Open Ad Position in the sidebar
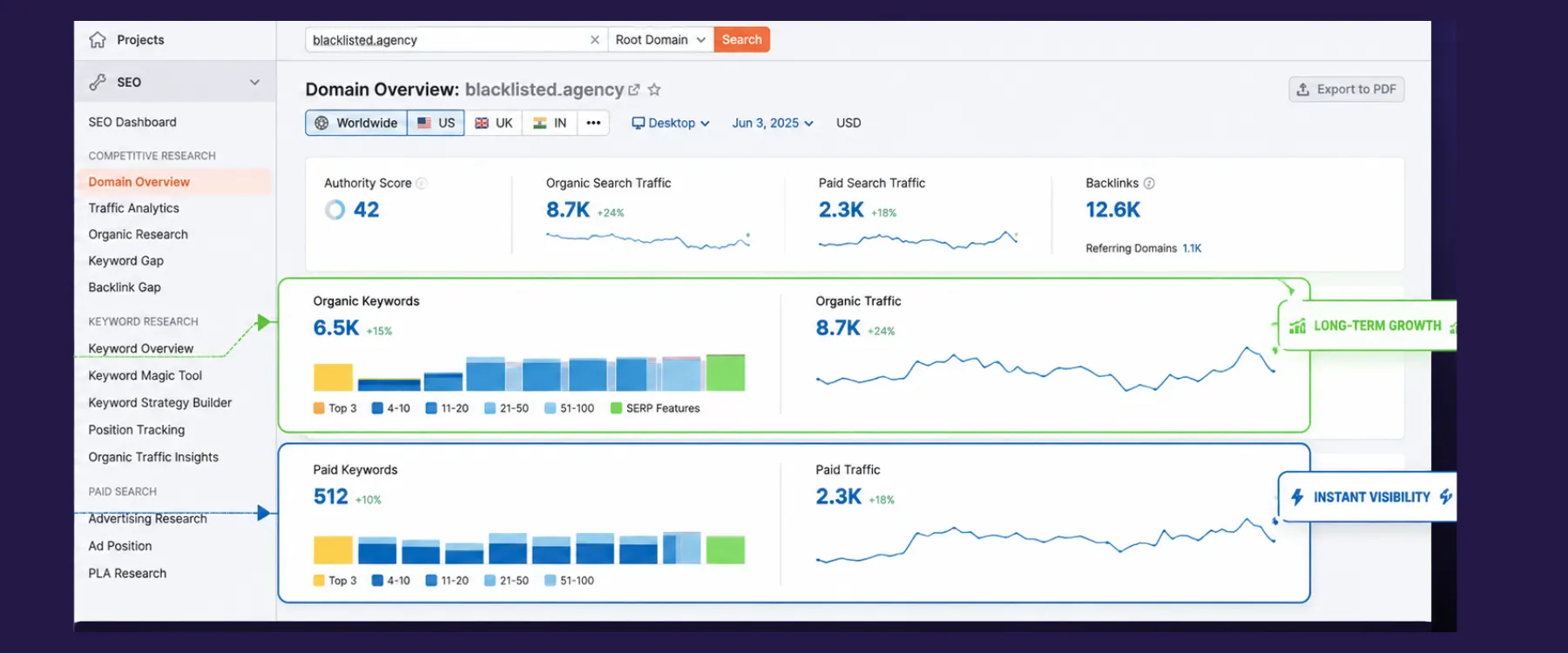 tap(120, 546)
